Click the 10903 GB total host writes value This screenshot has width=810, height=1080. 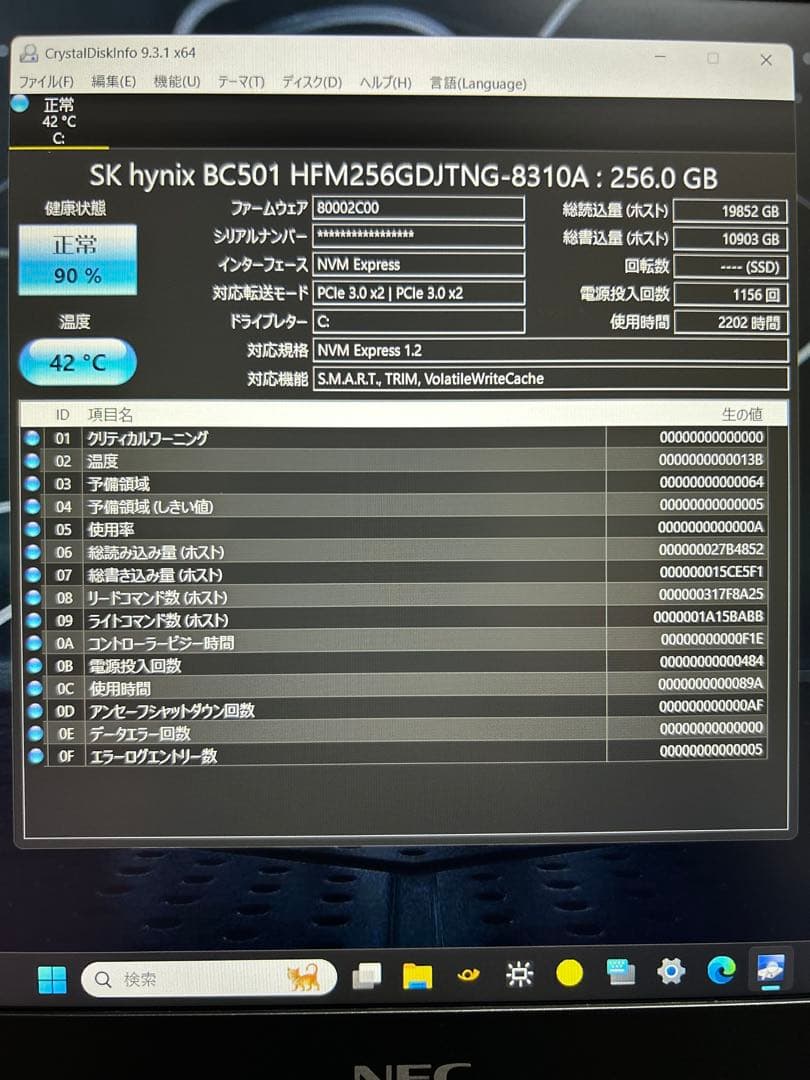click(730, 239)
